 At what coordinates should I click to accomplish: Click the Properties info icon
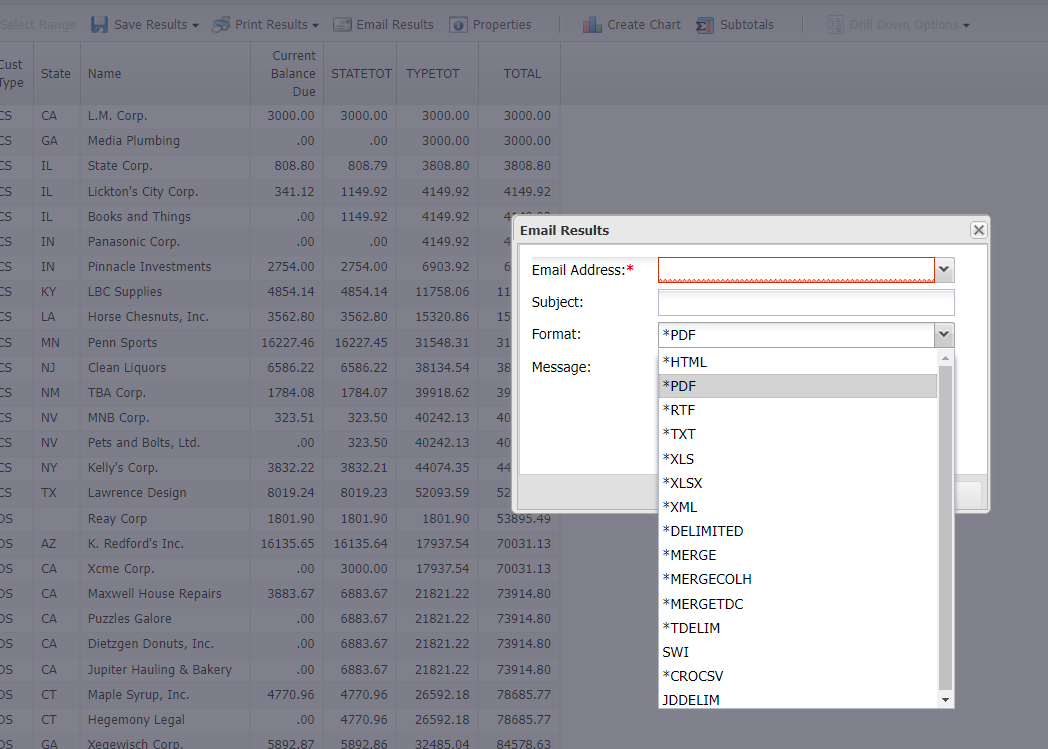tap(458, 25)
